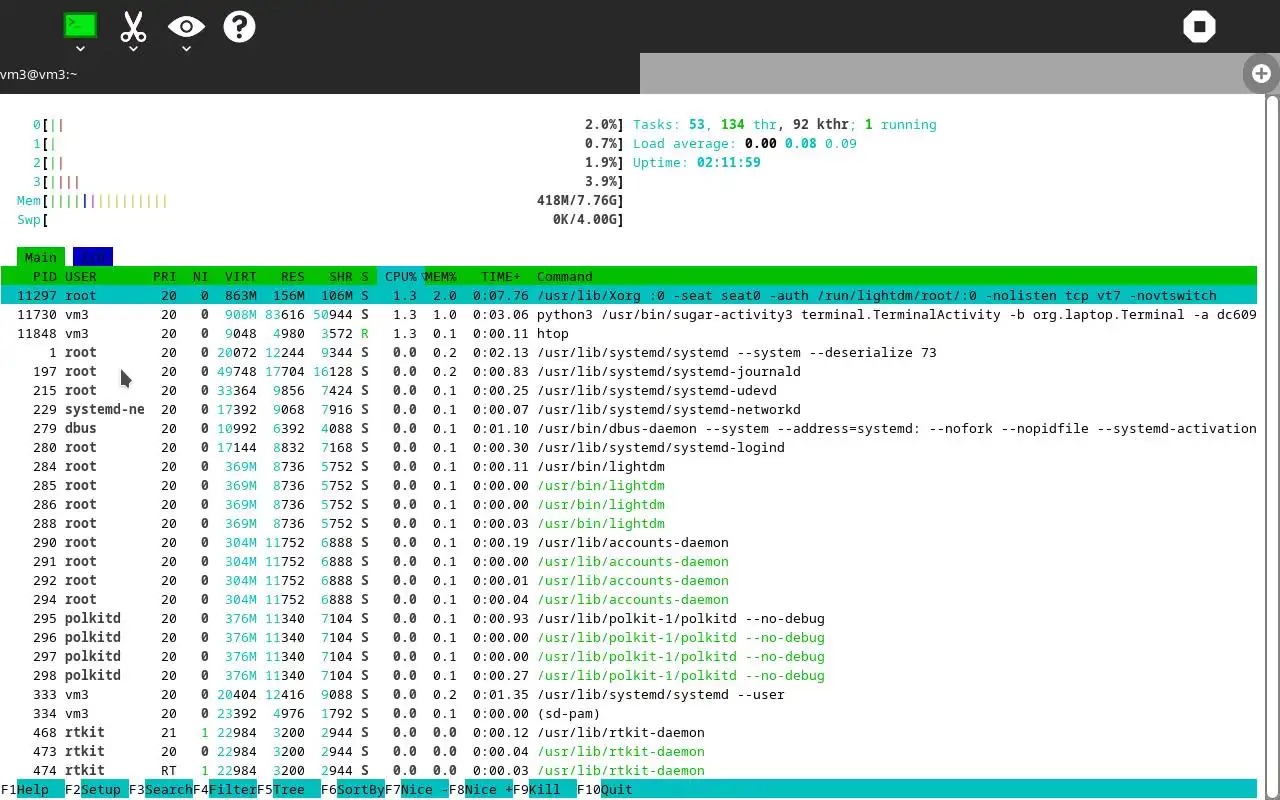
Task: Select the python3 sugar-activity3 process row
Action: [x=629, y=314]
